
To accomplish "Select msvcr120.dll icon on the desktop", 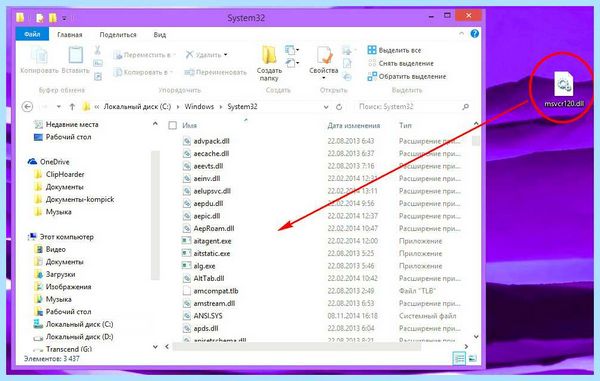I will tap(564, 89).
